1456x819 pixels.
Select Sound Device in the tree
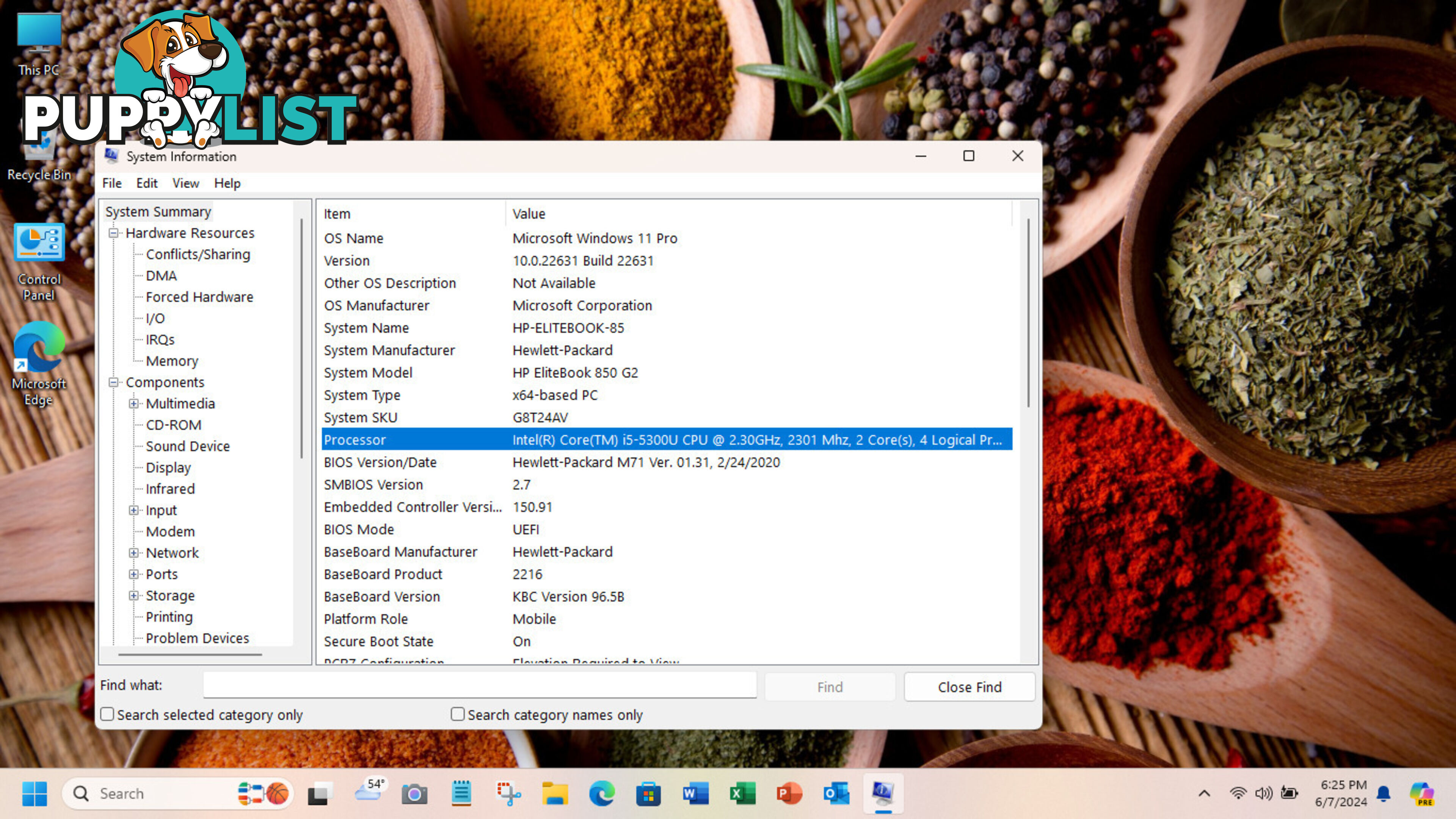(x=188, y=446)
